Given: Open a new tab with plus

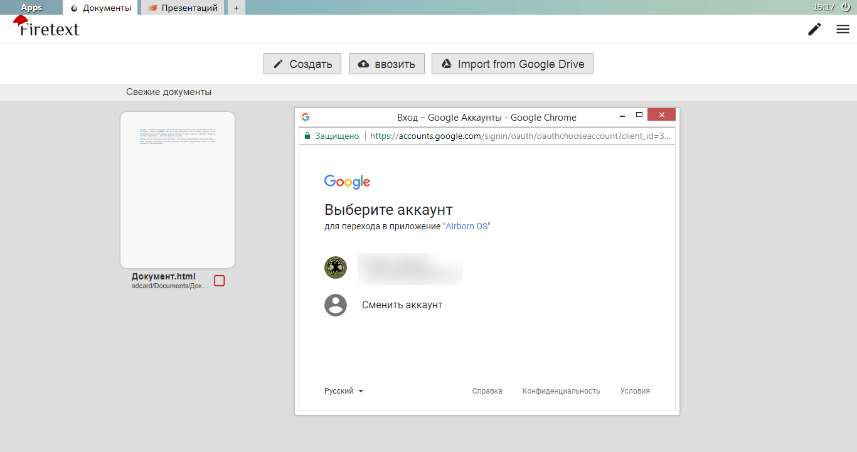Looking at the screenshot, I should (236, 8).
